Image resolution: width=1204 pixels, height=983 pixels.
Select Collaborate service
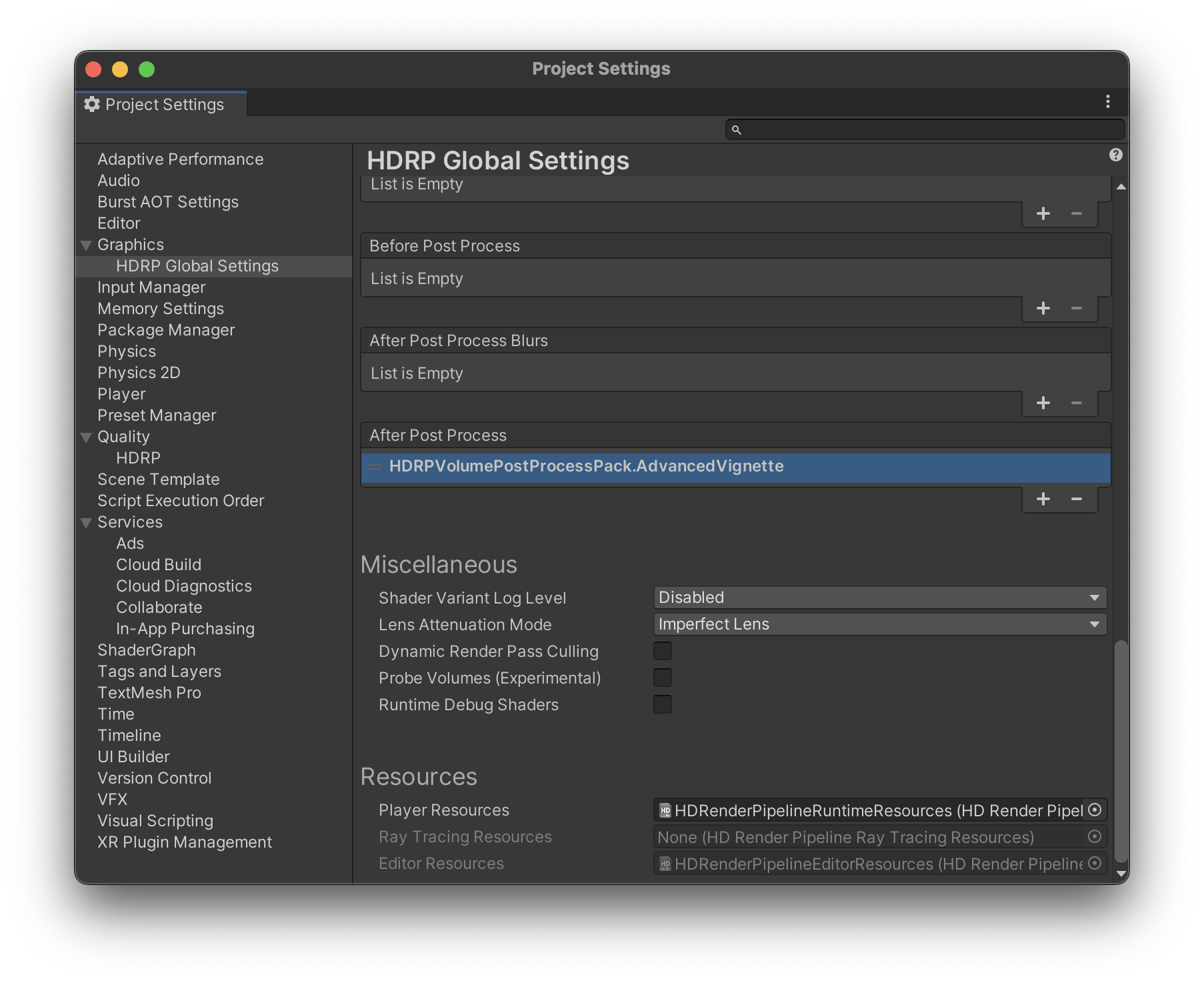tap(159, 608)
